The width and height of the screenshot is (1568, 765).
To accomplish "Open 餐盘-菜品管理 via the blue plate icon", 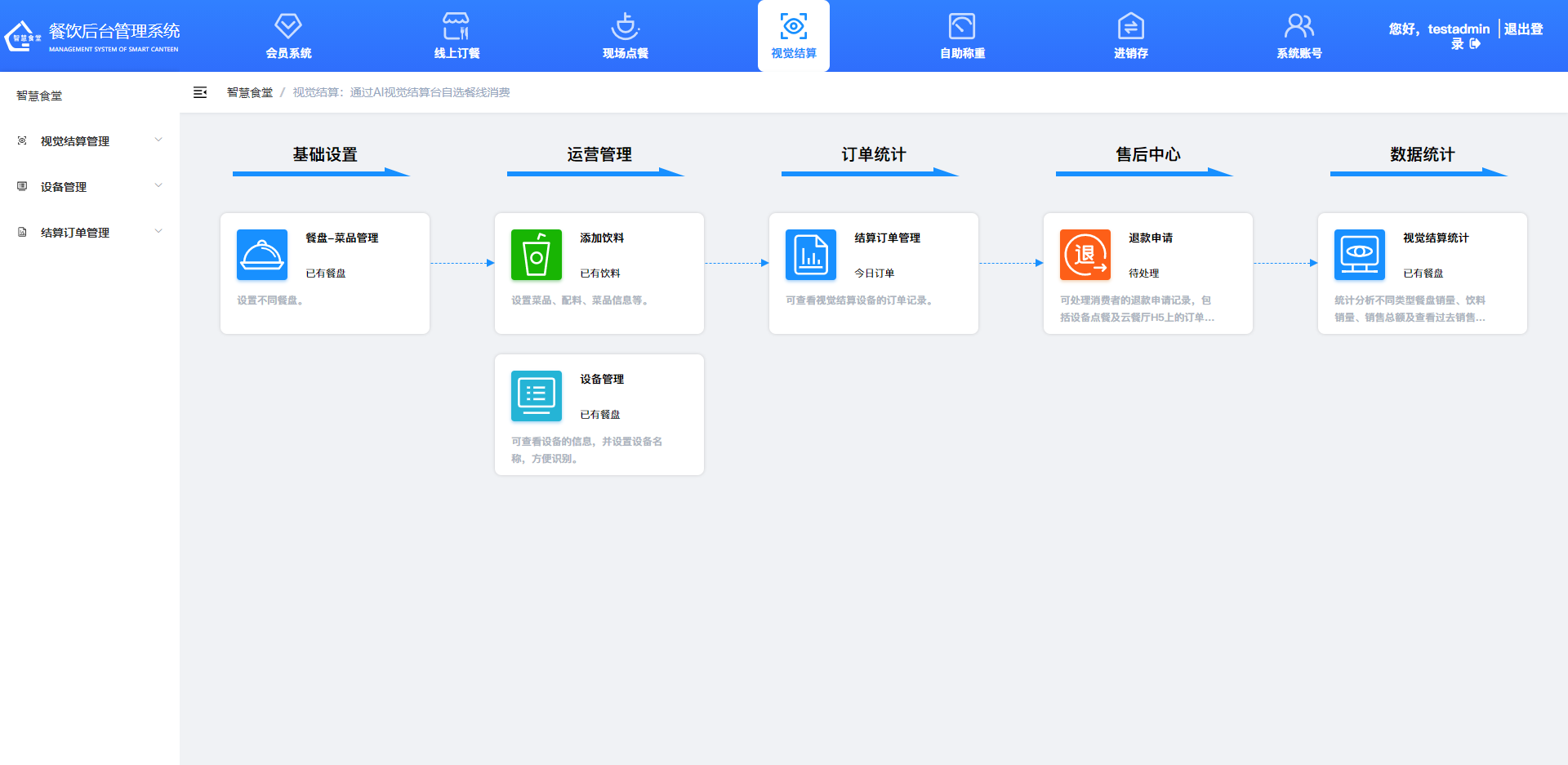I will [261, 254].
